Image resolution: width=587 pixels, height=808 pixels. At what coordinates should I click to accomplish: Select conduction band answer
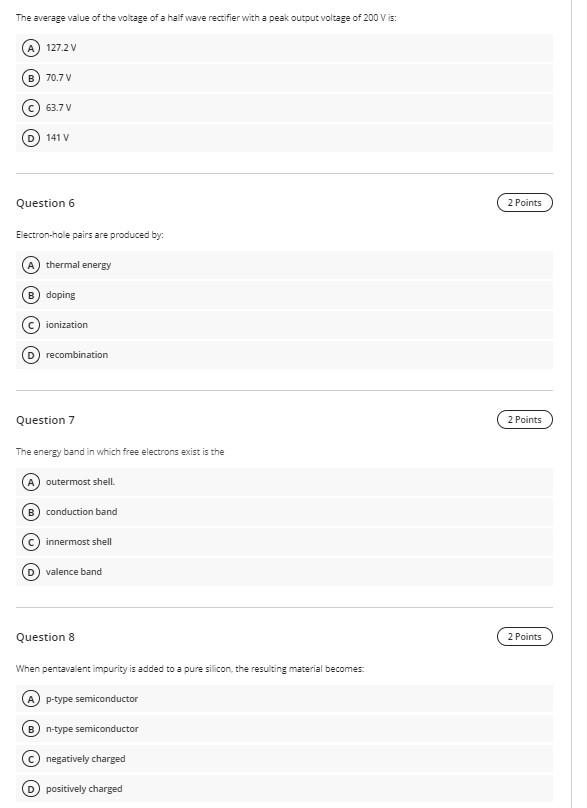[x=284, y=512]
